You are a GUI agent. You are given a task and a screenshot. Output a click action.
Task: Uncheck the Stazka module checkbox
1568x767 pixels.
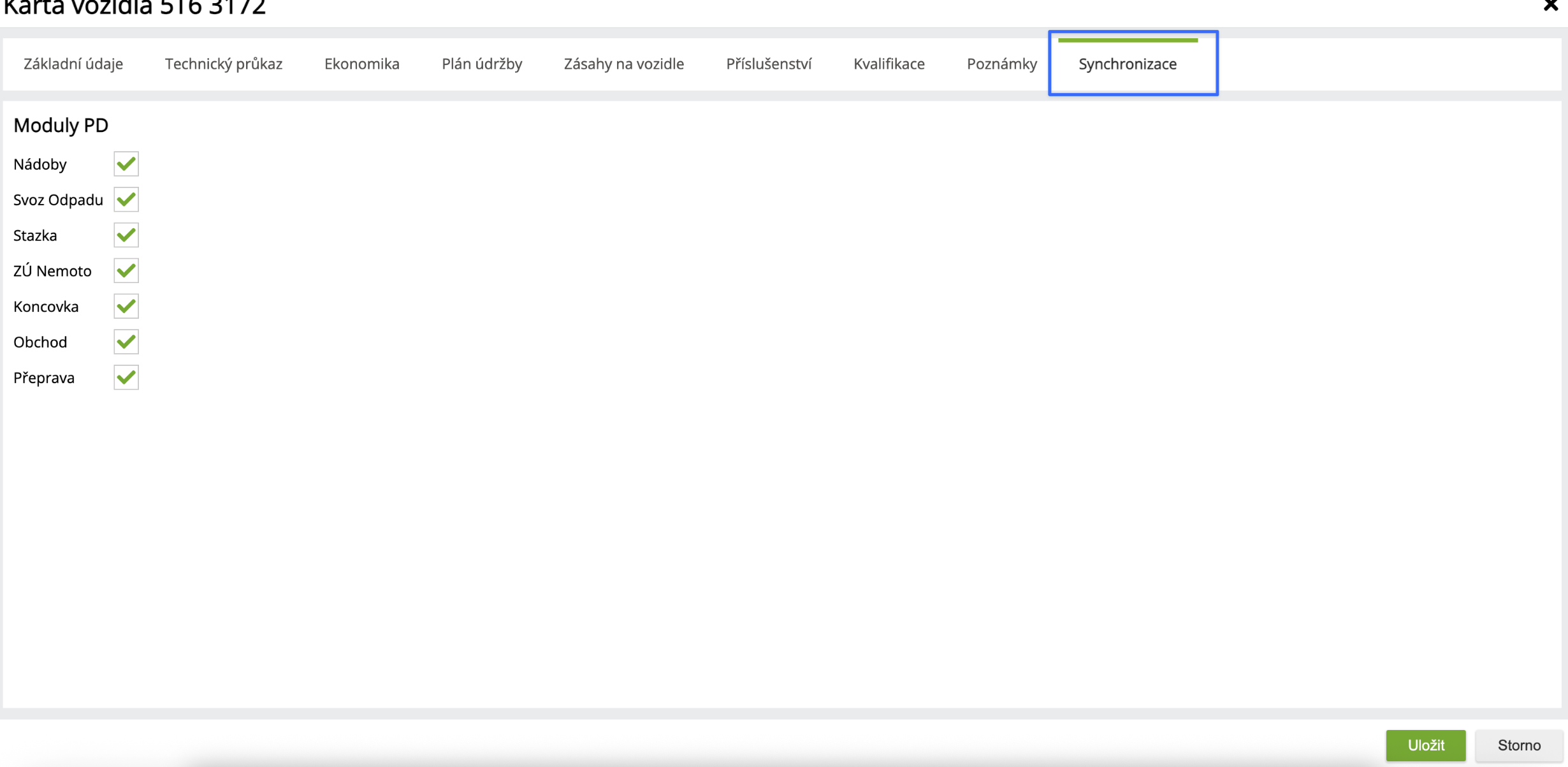tap(126, 235)
